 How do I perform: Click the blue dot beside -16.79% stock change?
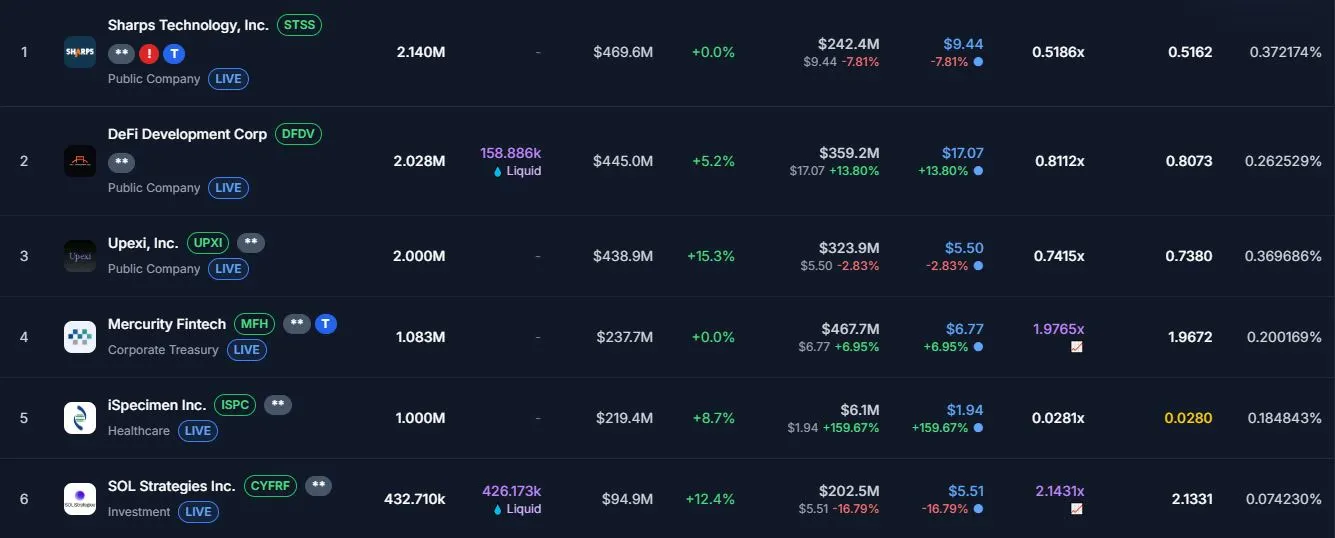coord(978,509)
